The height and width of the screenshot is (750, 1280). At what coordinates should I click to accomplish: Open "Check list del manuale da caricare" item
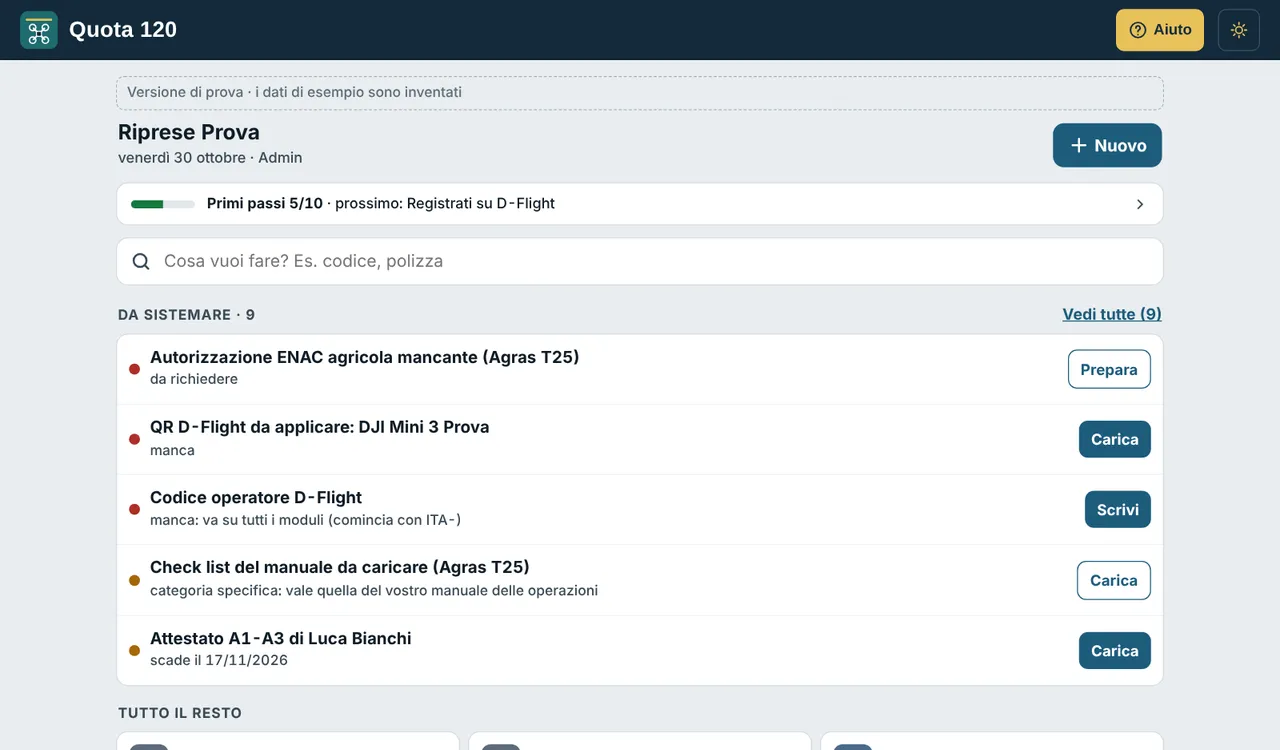tap(340, 567)
